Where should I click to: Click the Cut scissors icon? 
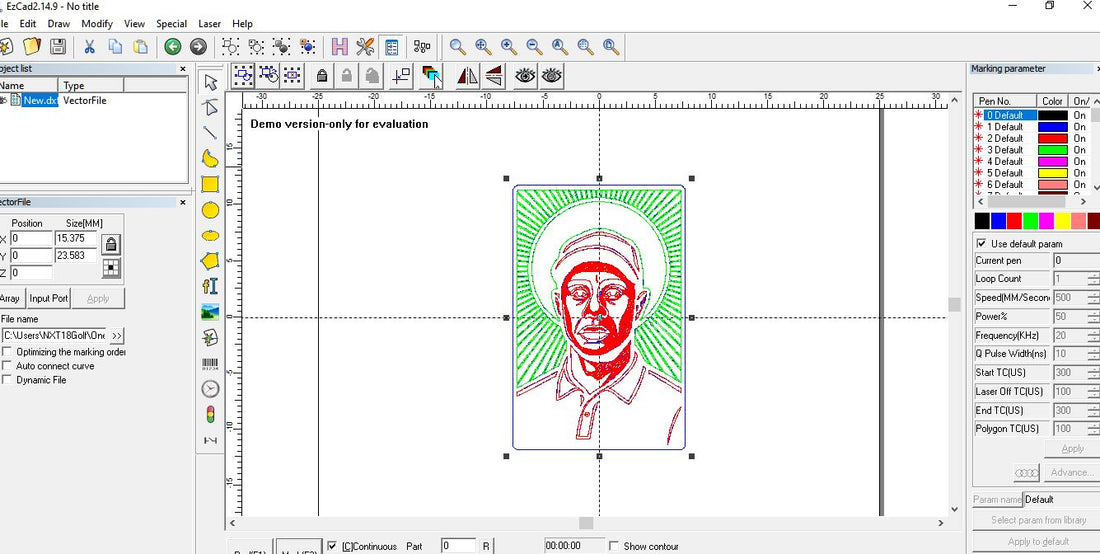click(89, 46)
